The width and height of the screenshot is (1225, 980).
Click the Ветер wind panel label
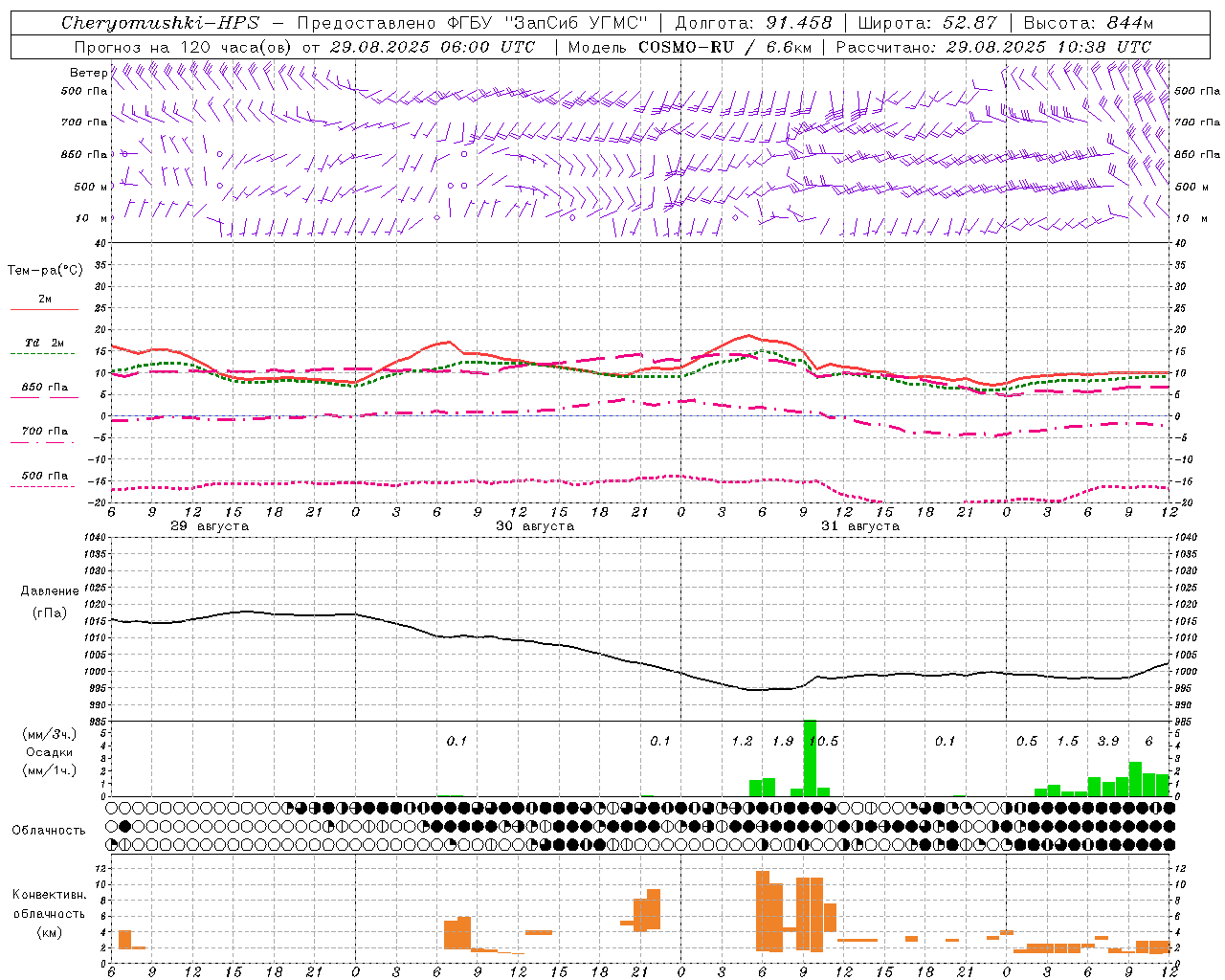(x=88, y=73)
